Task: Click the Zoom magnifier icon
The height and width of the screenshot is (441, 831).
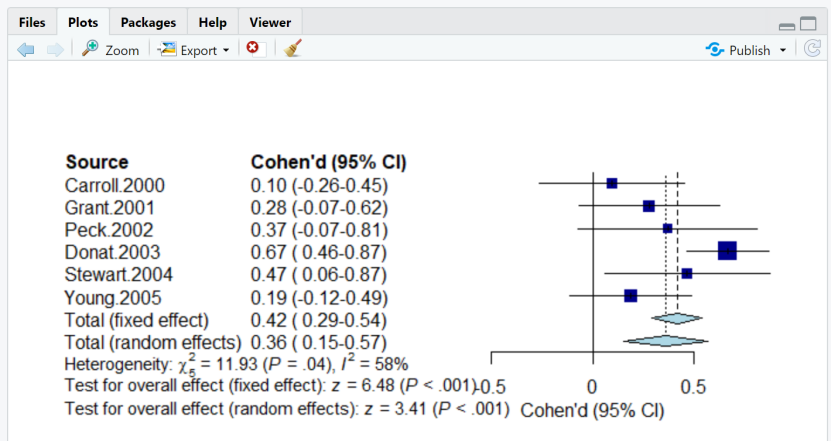Action: pyautogui.click(x=90, y=48)
